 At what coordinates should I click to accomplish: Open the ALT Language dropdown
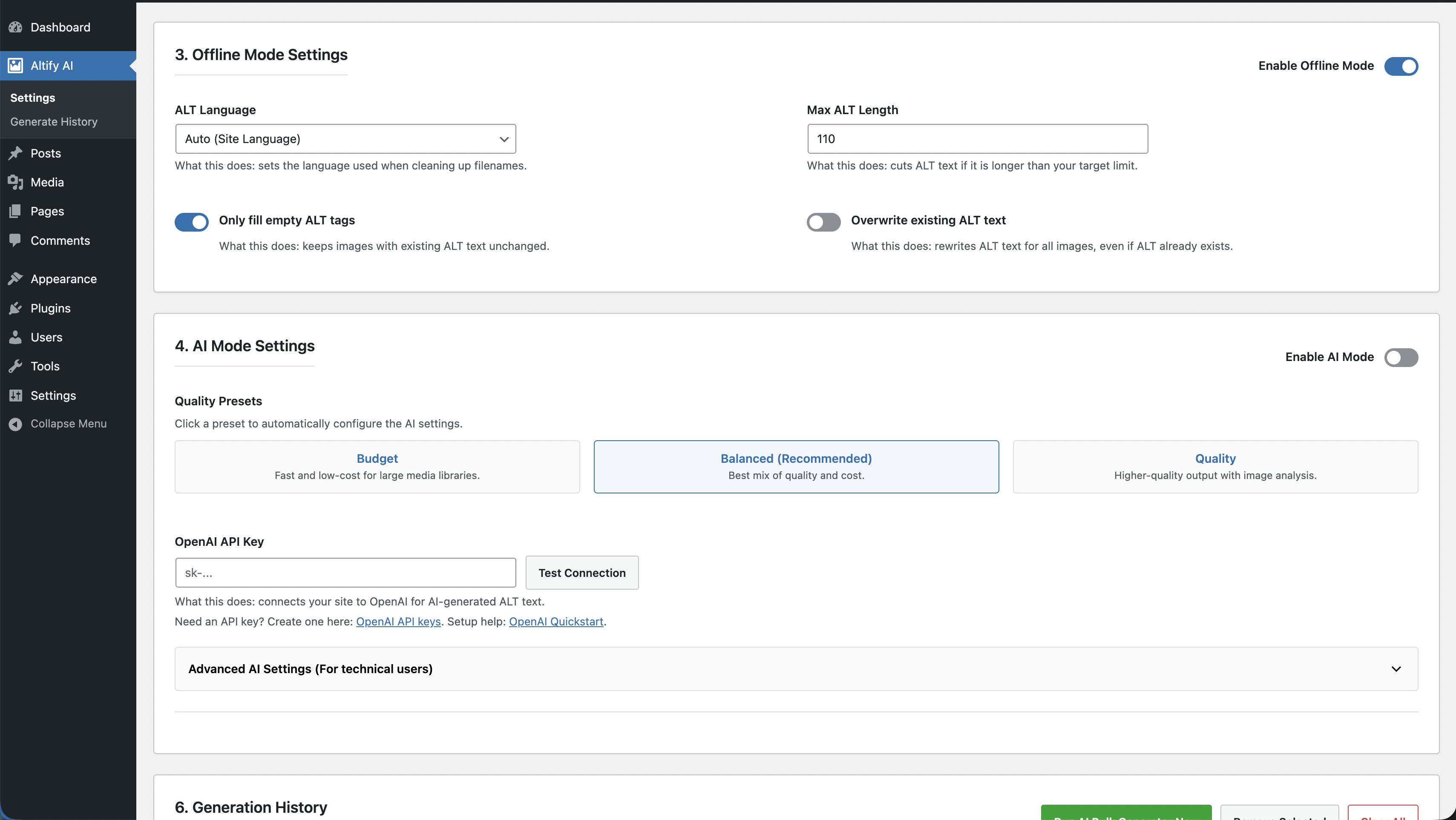click(345, 139)
